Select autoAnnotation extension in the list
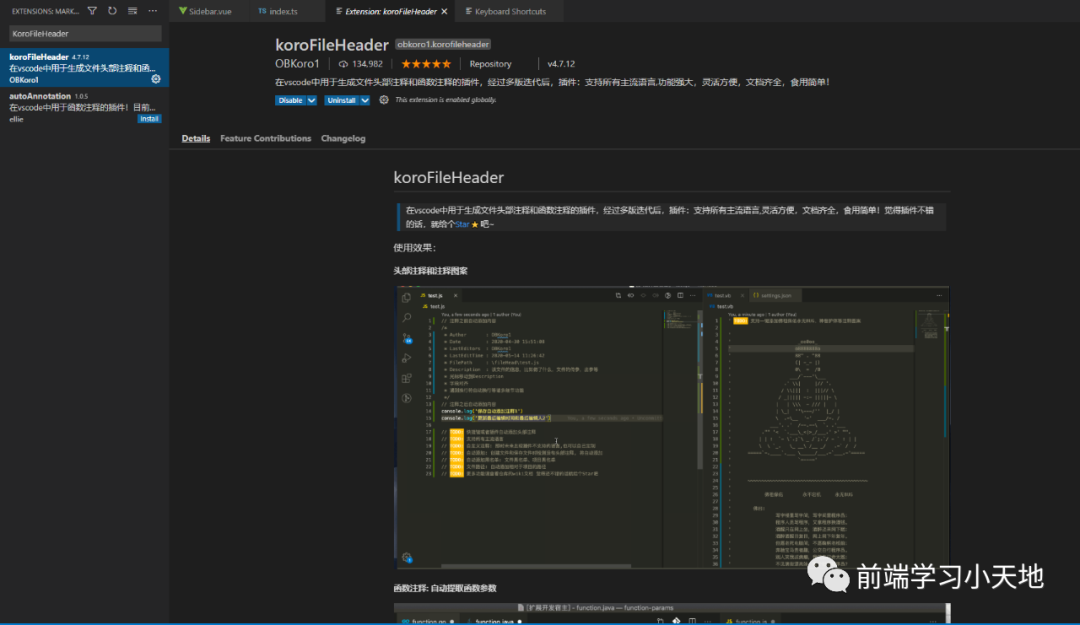This screenshot has width=1080, height=625. (84, 107)
